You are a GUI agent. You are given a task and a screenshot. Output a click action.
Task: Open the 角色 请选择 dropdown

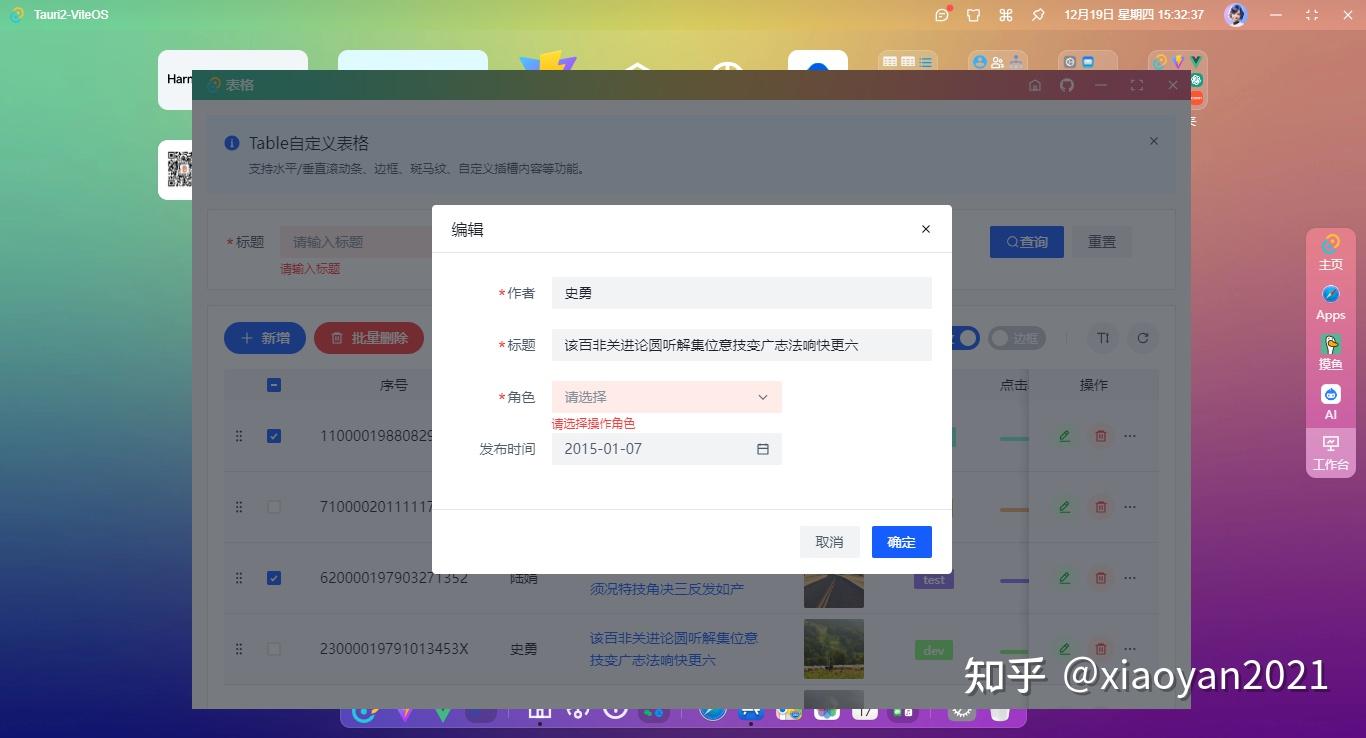click(x=665, y=397)
